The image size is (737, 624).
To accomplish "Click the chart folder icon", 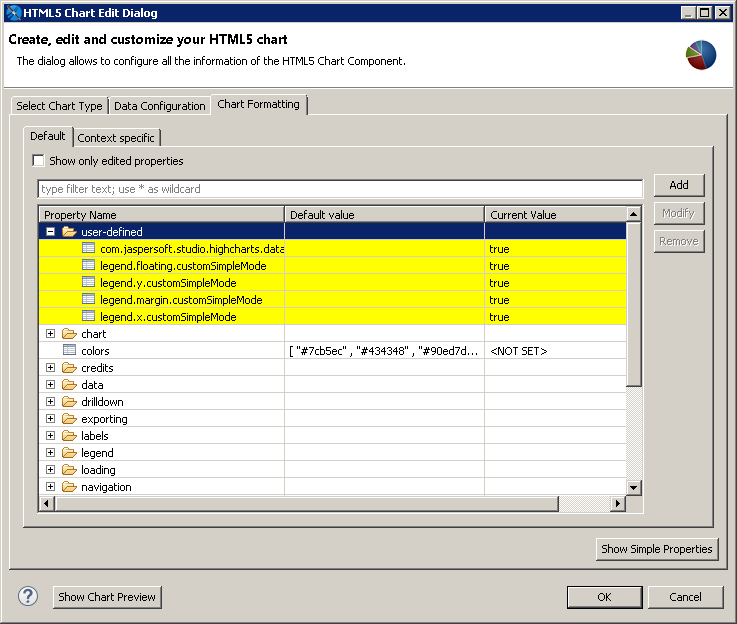I will (69, 334).
